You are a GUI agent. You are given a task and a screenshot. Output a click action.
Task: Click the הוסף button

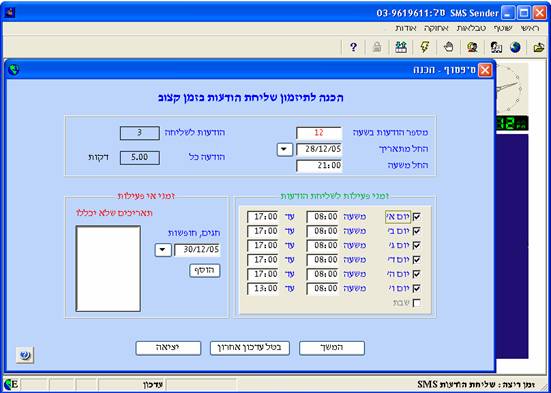click(205, 271)
